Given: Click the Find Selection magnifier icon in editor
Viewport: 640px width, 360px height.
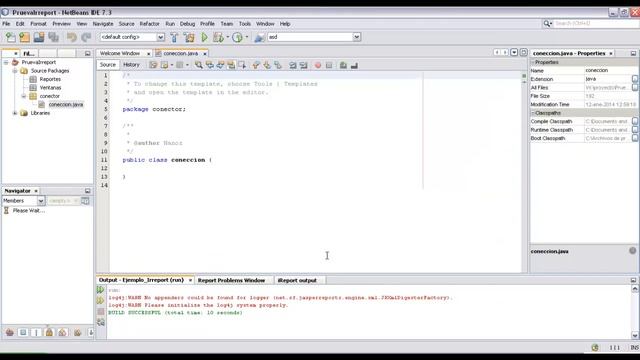Looking at the screenshot, I should tap(198, 65).
